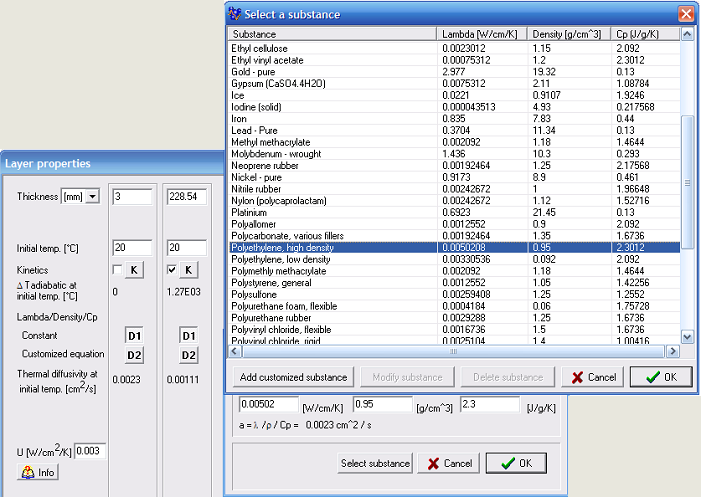The width and height of the screenshot is (701, 497).
Task: Click Add customized substance button
Action: (x=293, y=377)
